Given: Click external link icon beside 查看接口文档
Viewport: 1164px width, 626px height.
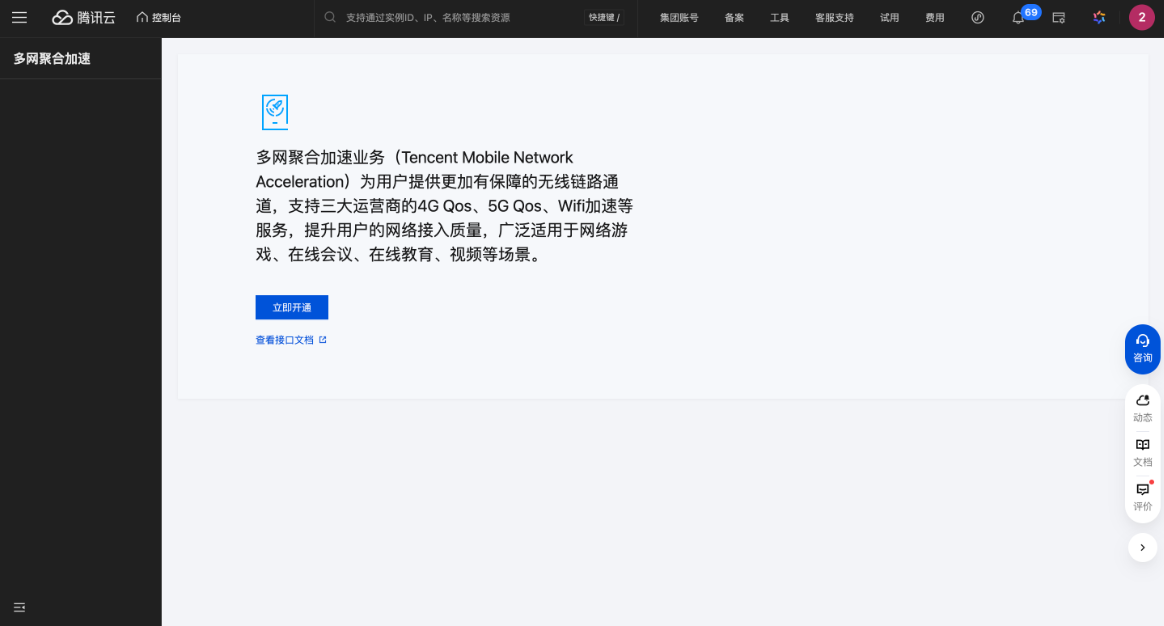Looking at the screenshot, I should tap(323, 340).
